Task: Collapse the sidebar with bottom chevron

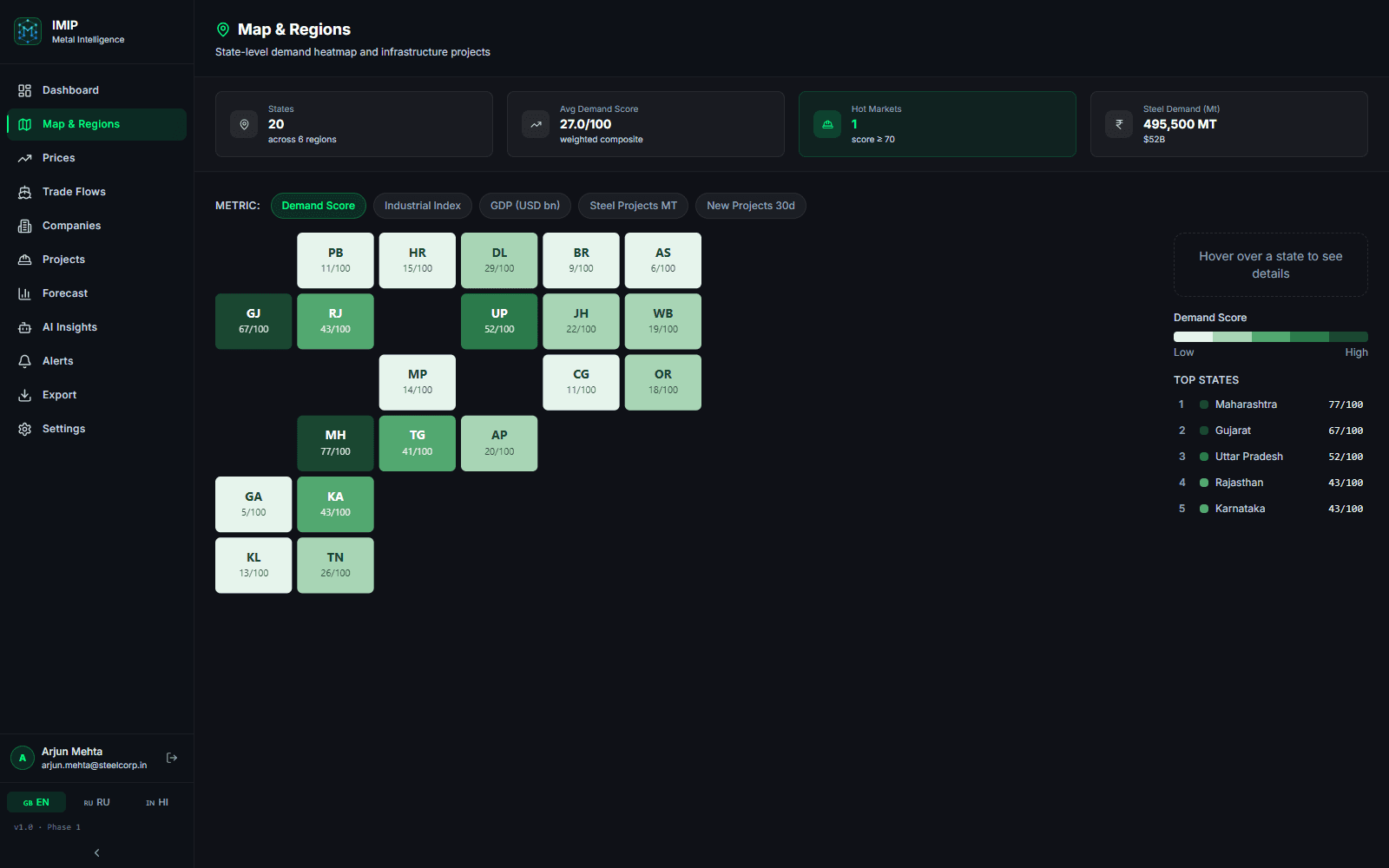Action: click(96, 852)
